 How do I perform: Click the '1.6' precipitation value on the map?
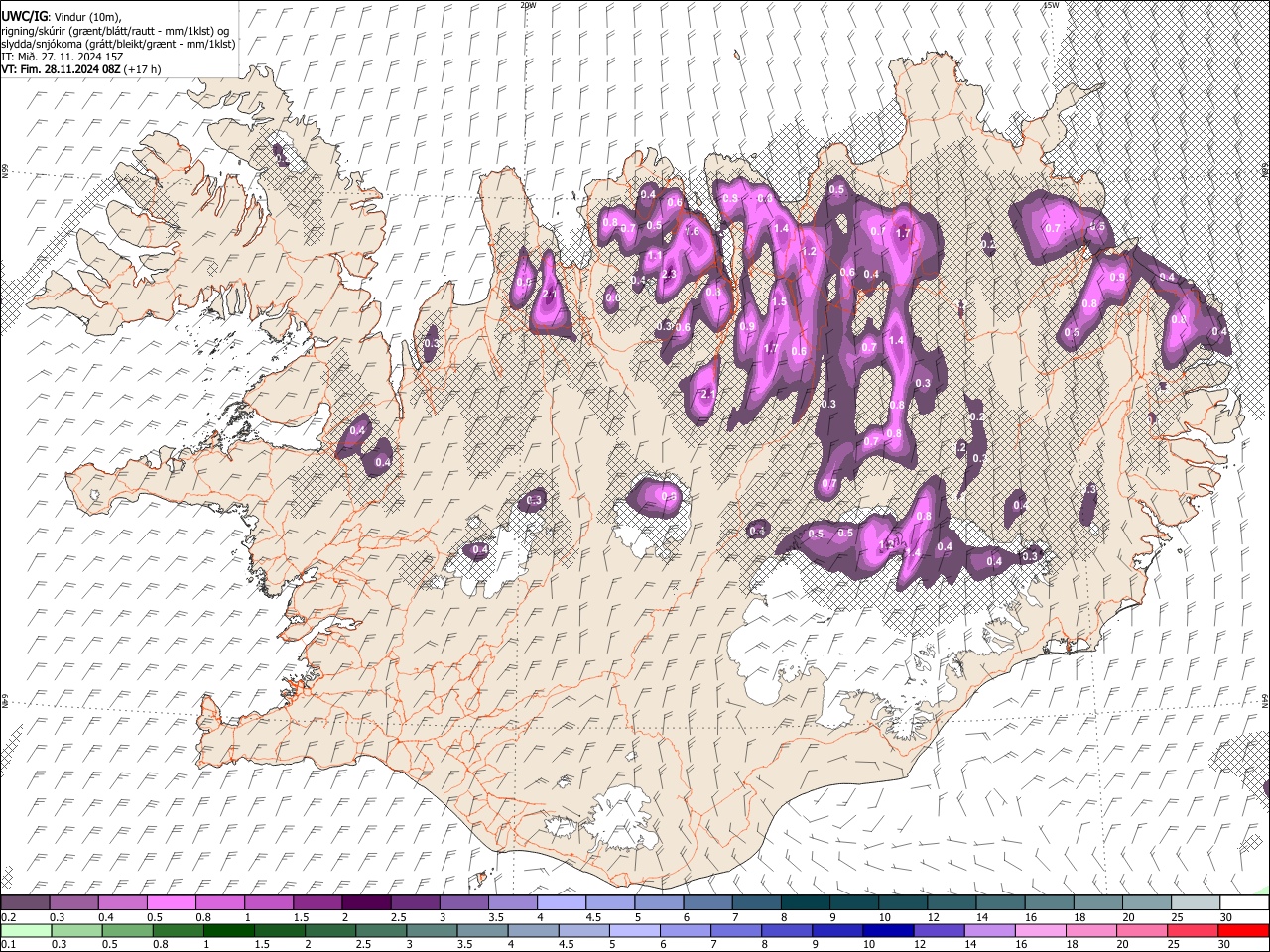pos(693,231)
